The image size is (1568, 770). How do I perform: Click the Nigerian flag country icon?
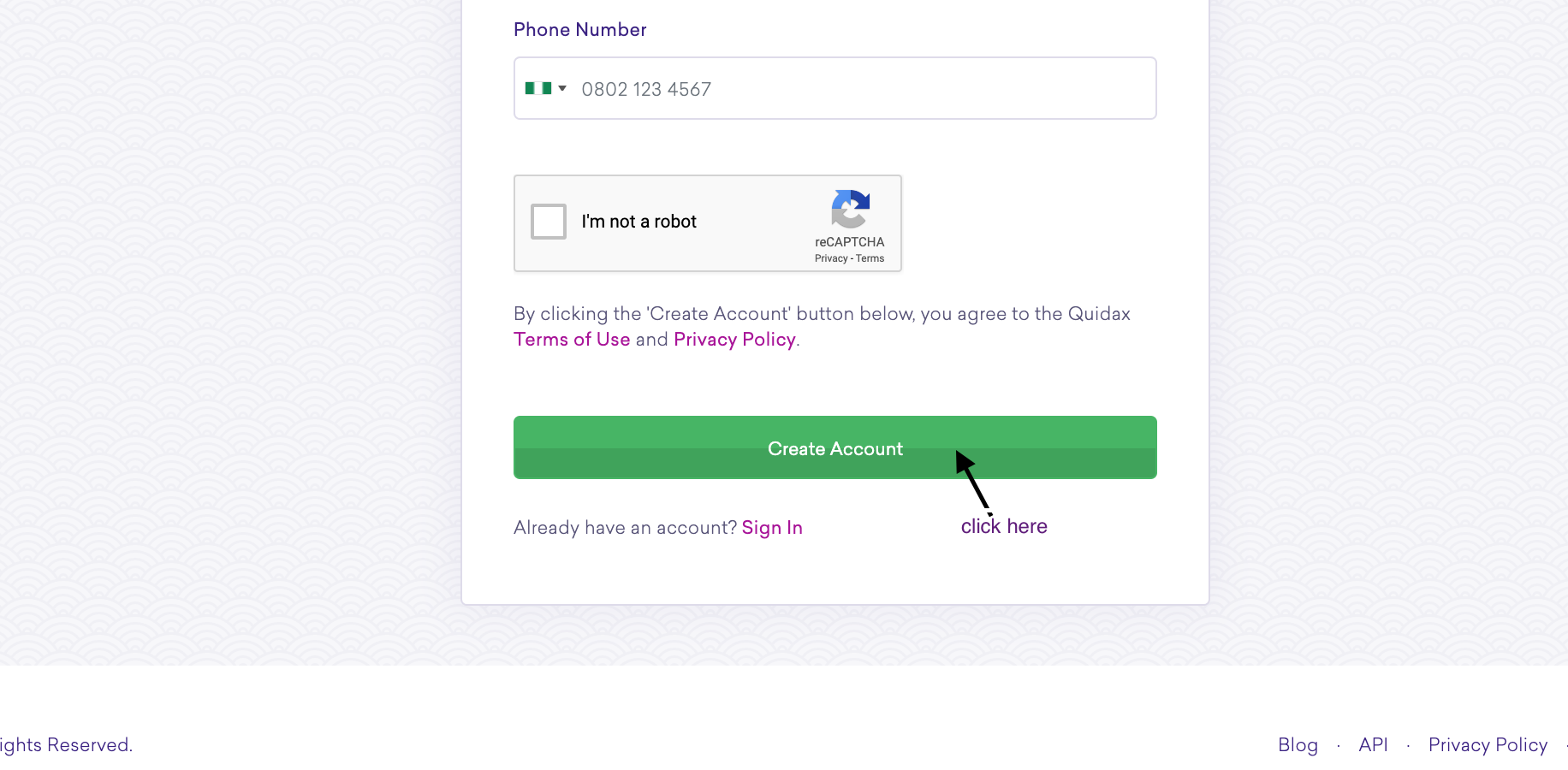point(538,88)
